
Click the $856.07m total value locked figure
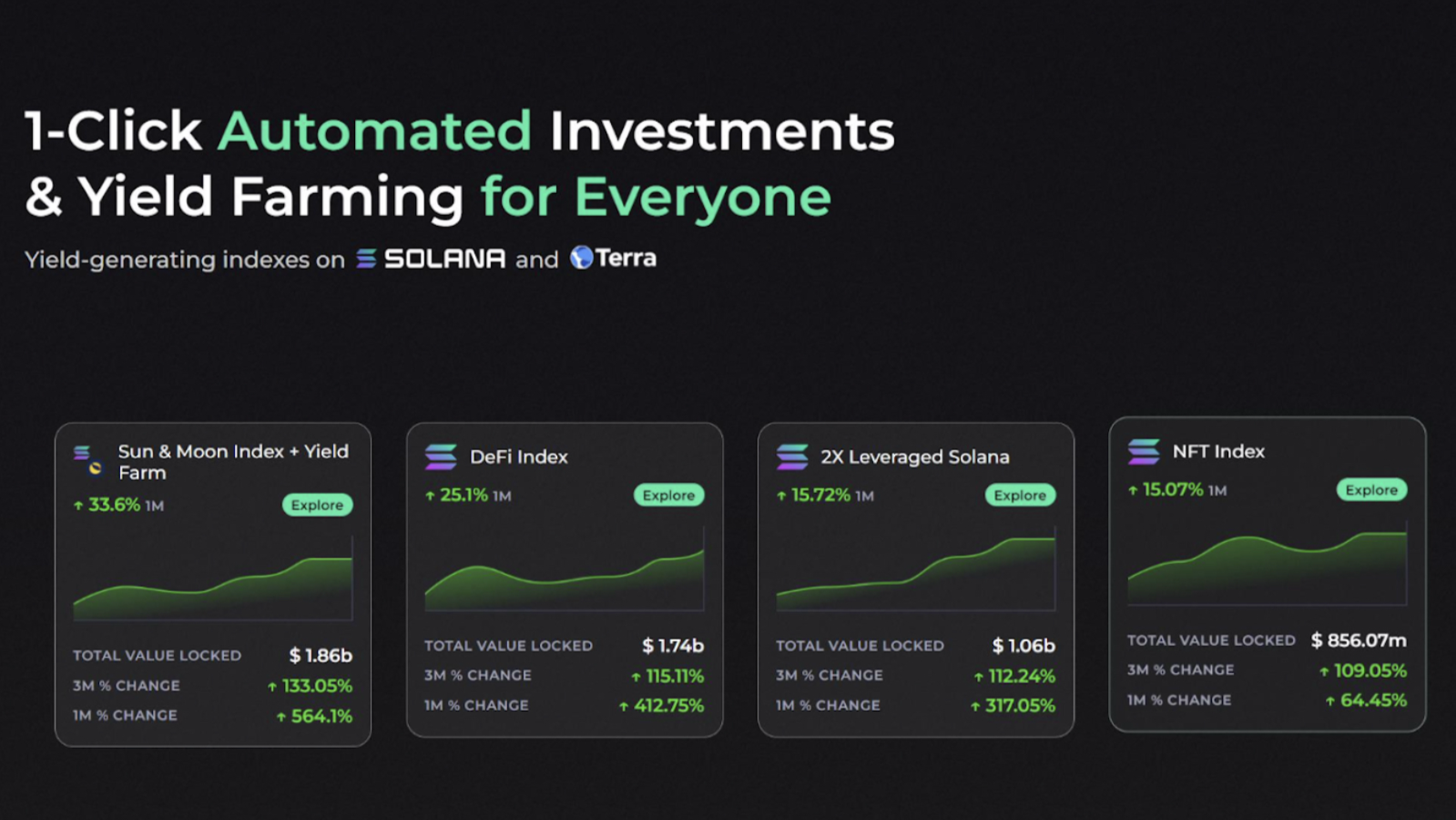pyautogui.click(x=1359, y=641)
